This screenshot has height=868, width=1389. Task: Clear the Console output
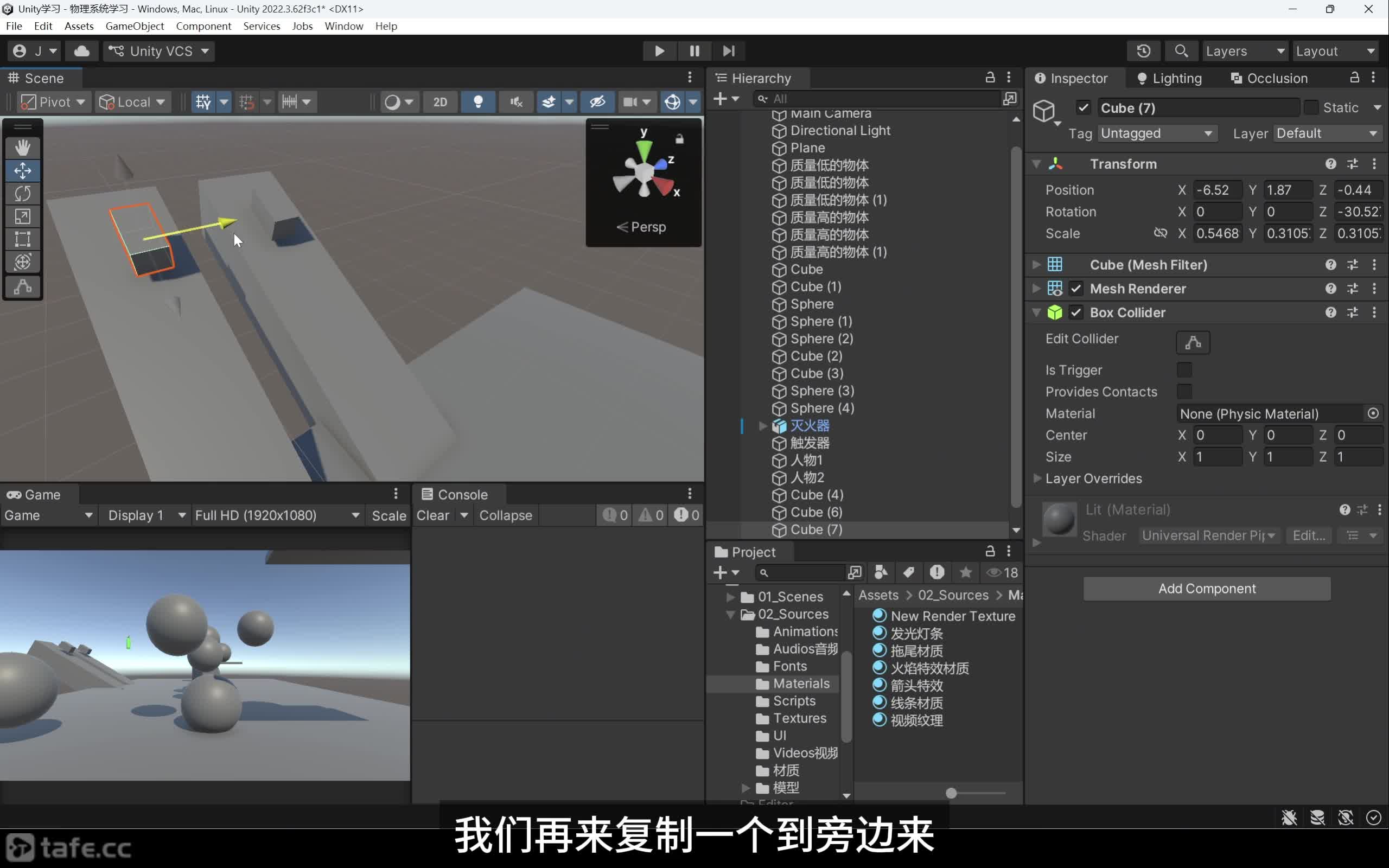pyautogui.click(x=433, y=515)
